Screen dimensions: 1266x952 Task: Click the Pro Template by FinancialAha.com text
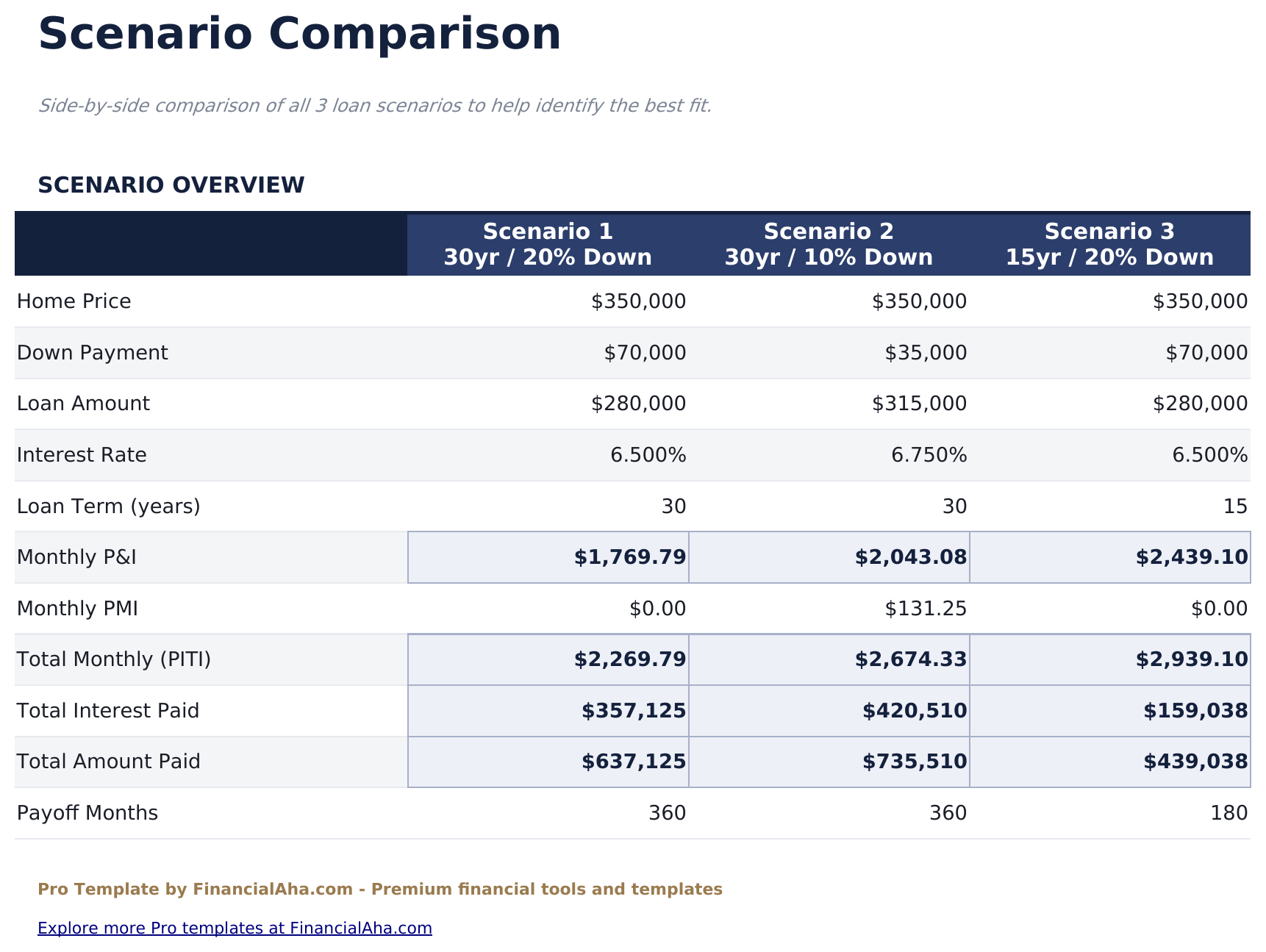tap(379, 889)
